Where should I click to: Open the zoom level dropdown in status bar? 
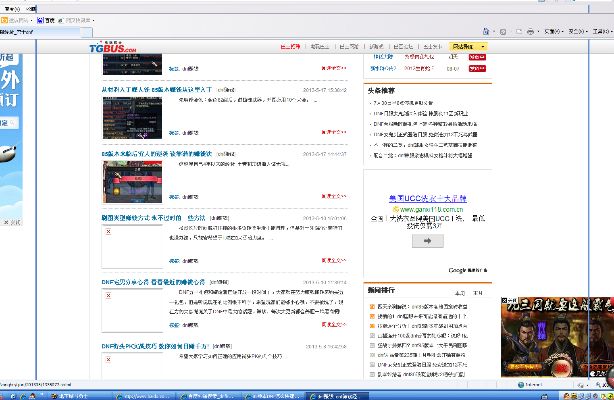[x=601, y=385]
